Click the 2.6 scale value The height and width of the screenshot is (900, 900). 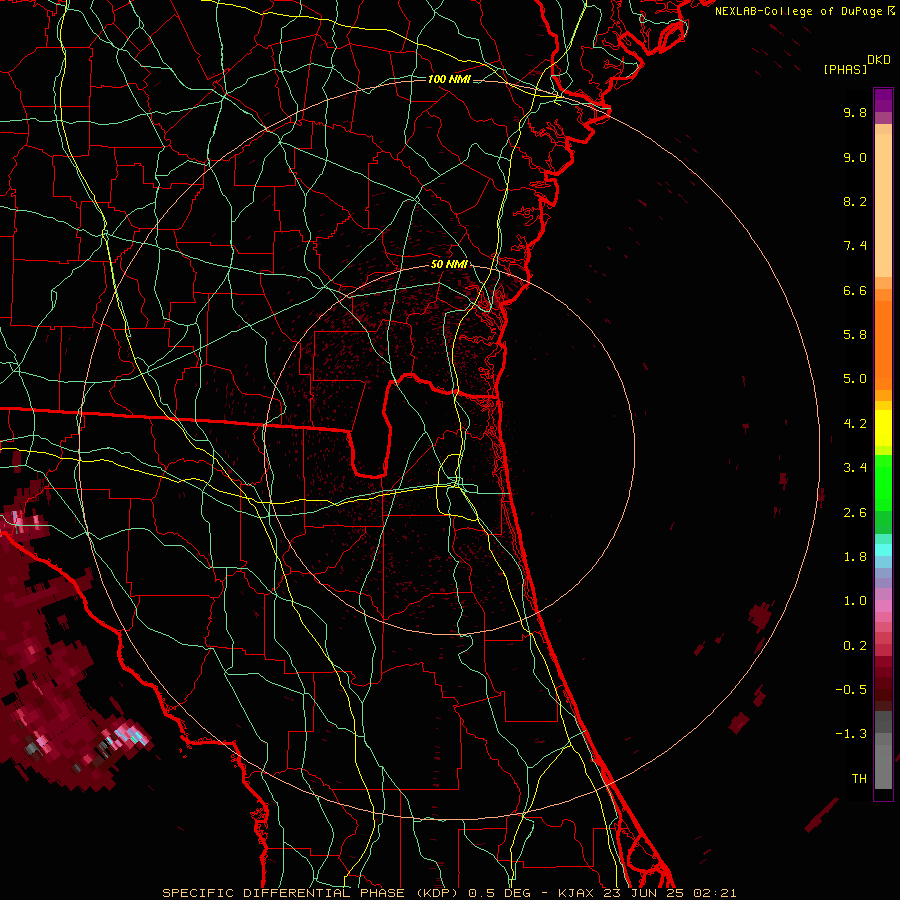(x=855, y=513)
